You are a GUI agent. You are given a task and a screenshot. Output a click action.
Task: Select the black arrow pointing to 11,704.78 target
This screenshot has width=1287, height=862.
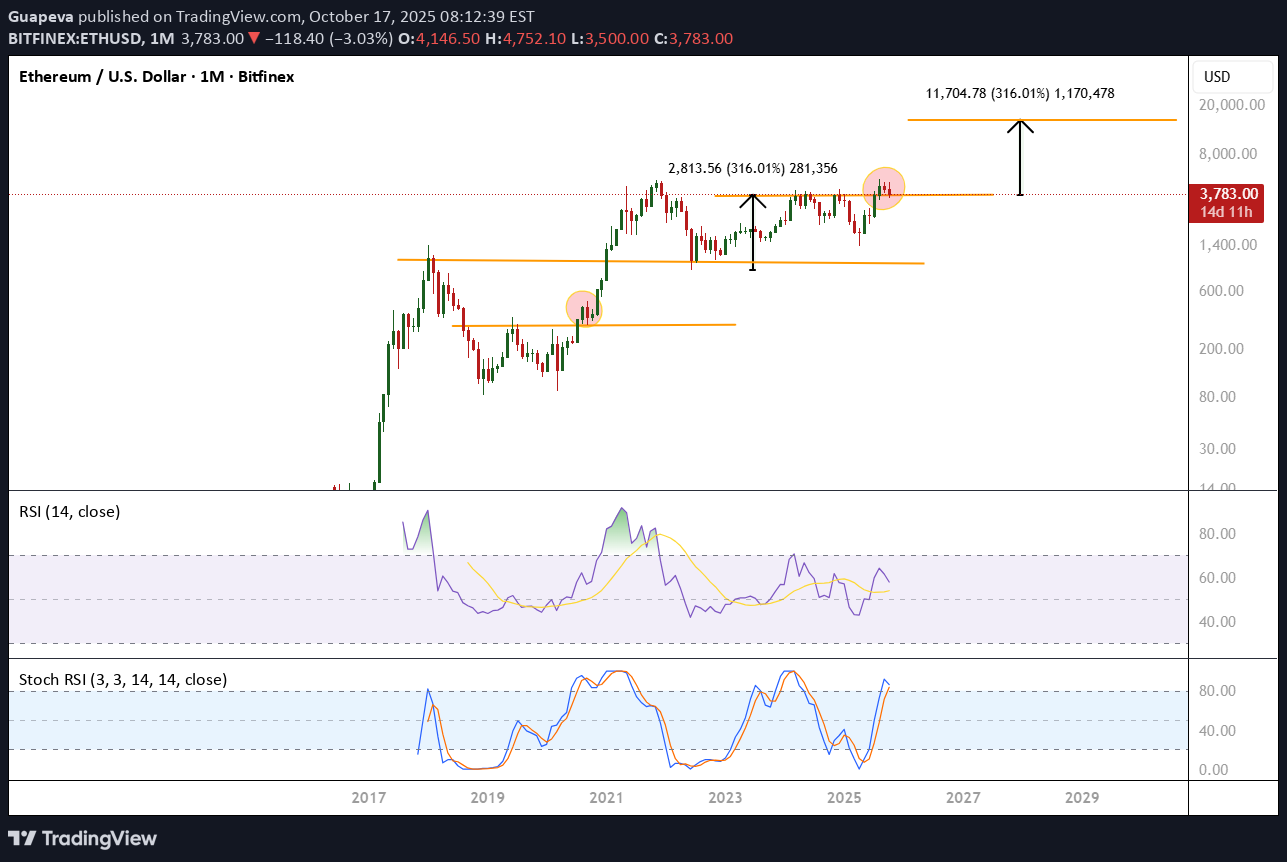1020,157
